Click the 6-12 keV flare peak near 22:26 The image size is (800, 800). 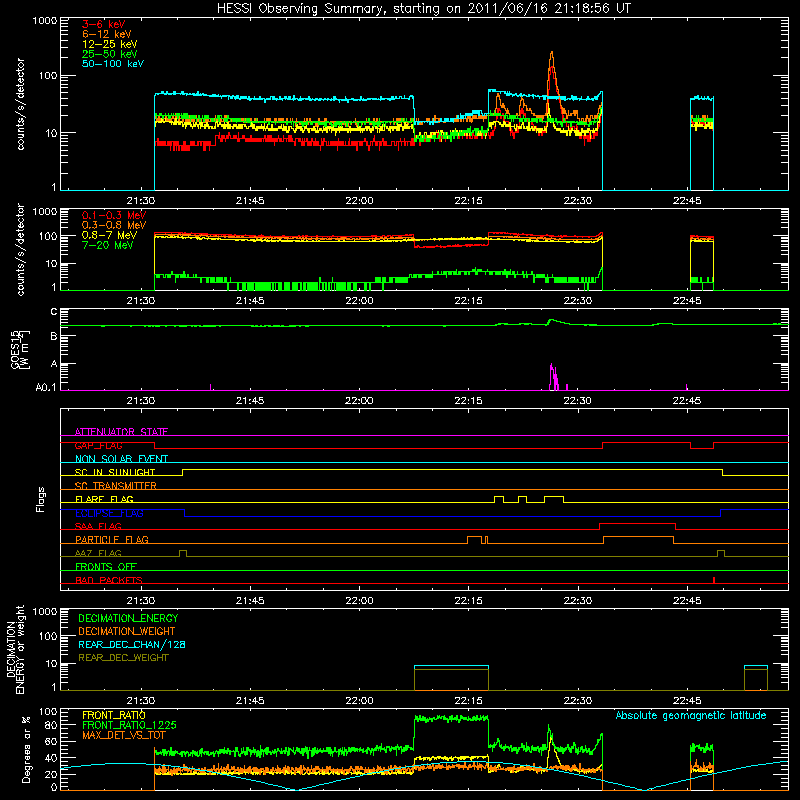tap(552, 53)
